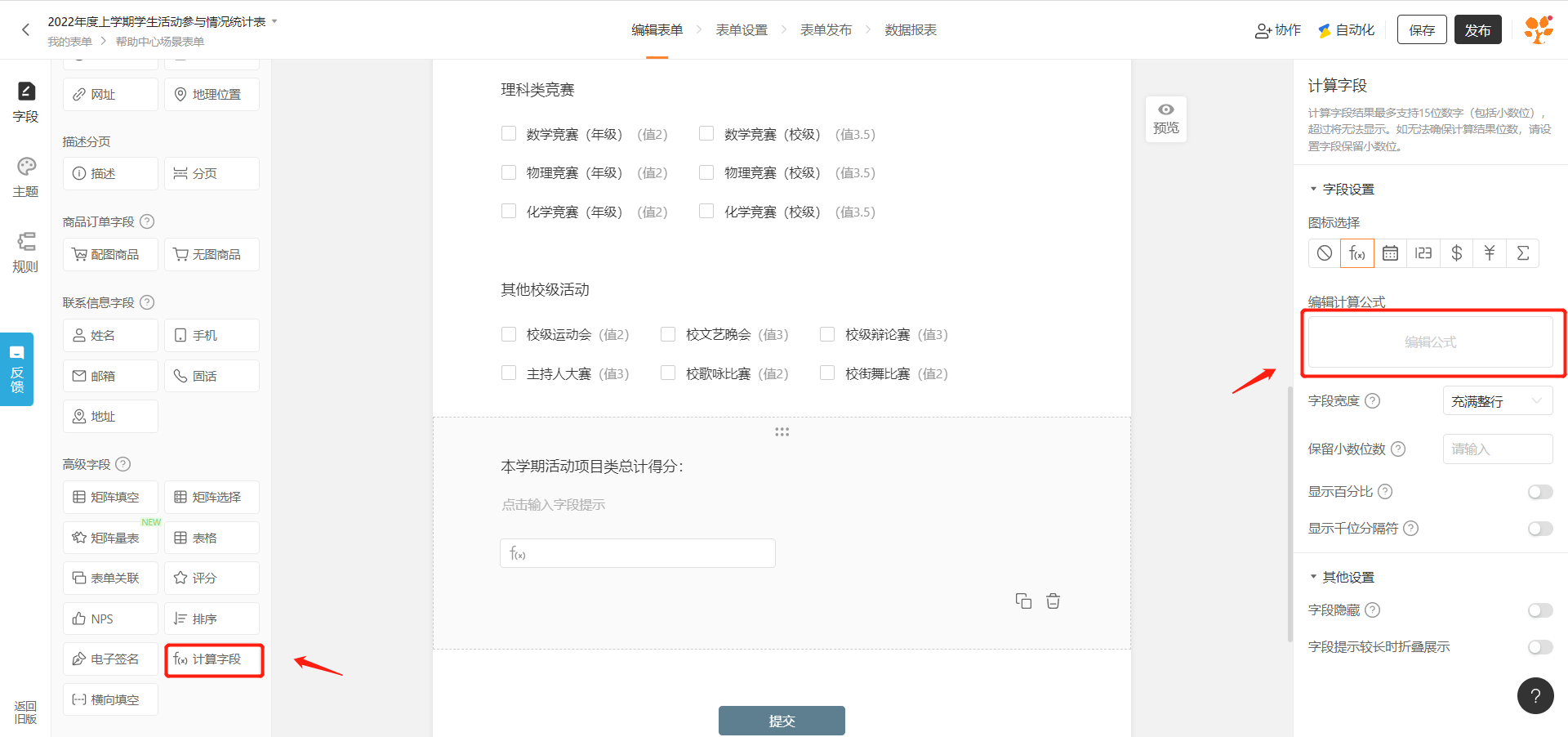Turn on 字段隐藏 switch
Screen dimensions: 1568x737
(x=1539, y=610)
